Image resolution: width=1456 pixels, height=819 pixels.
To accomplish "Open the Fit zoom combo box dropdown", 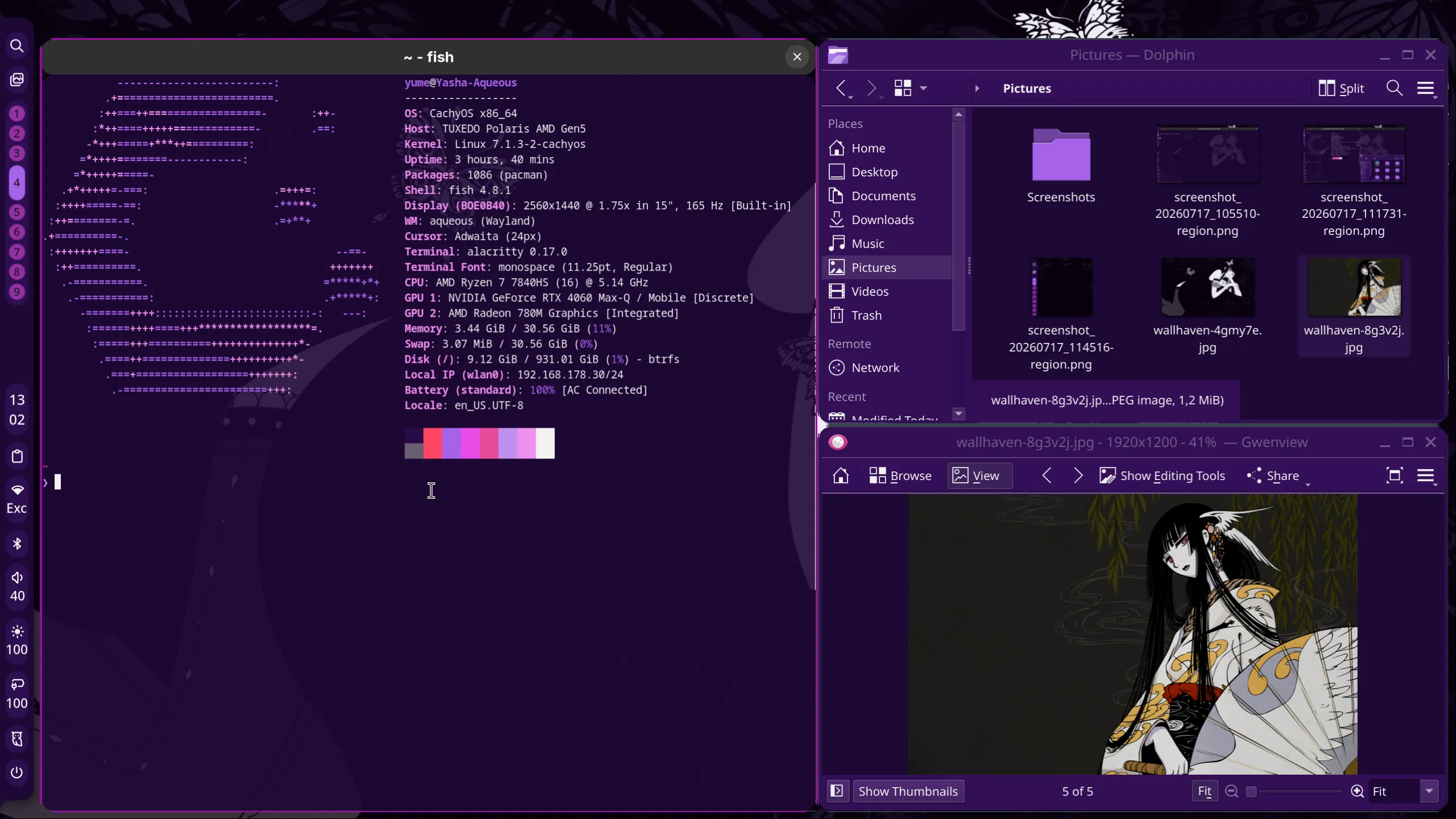I will coord(1429,791).
